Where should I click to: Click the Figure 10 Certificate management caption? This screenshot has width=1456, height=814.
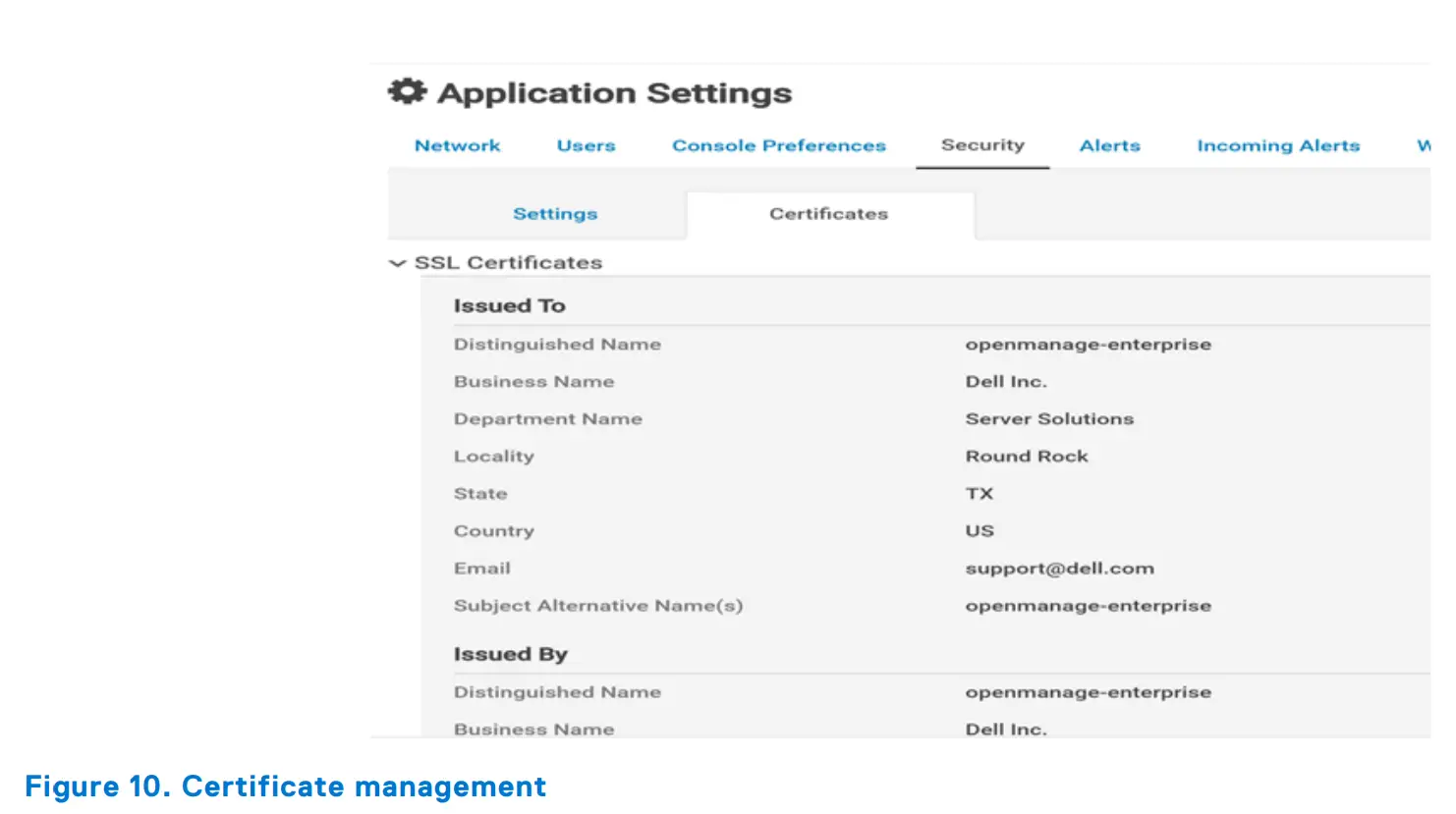[285, 786]
